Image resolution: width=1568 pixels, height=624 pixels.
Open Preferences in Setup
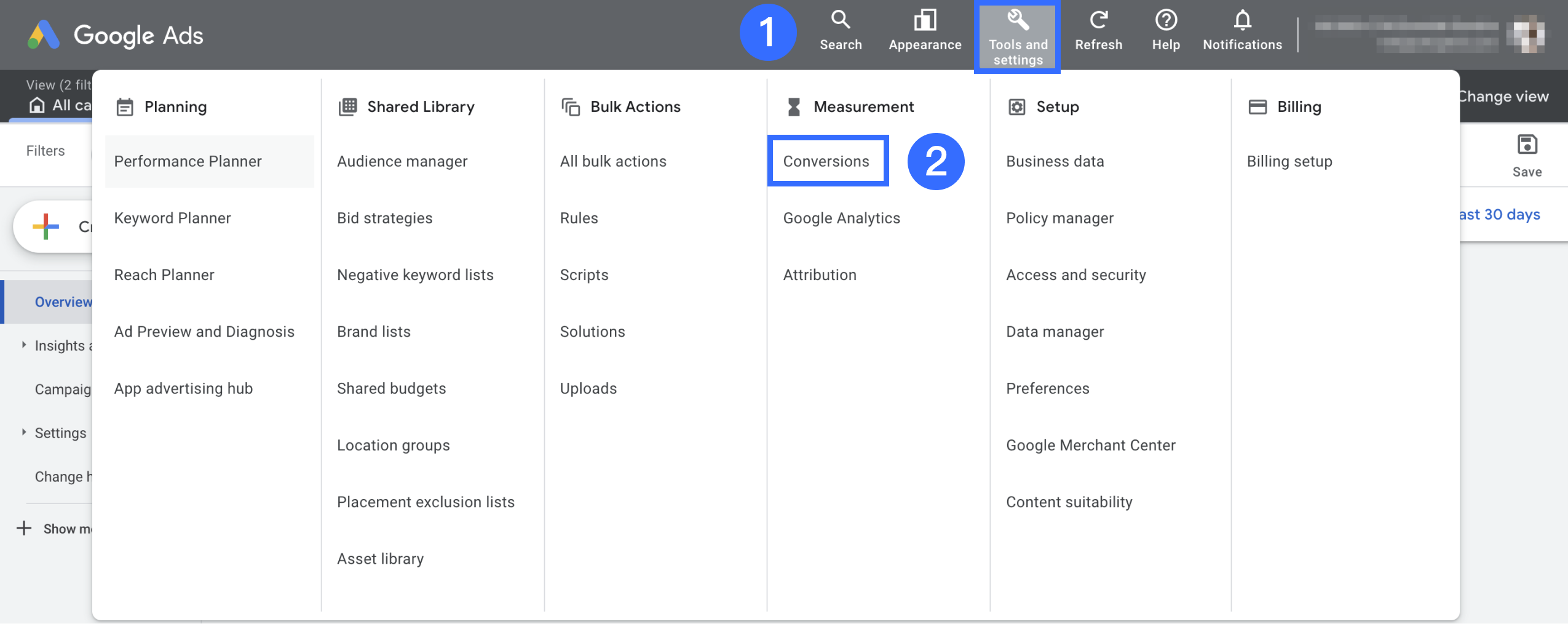click(1047, 388)
